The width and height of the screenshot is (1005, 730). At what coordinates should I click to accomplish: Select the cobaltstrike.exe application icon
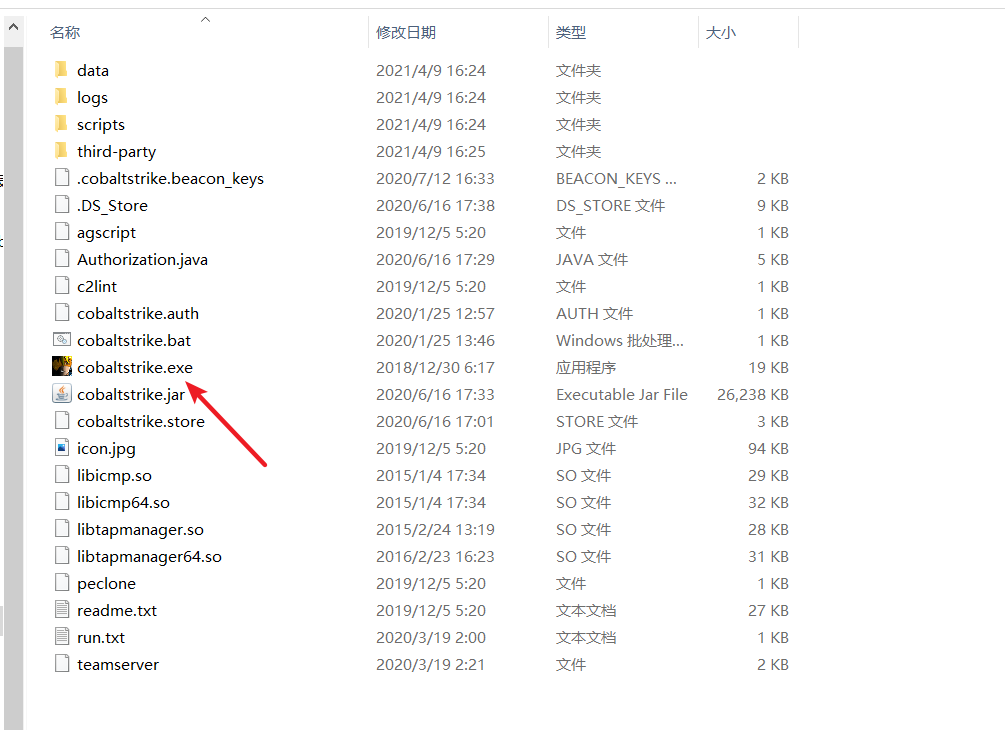coord(62,367)
